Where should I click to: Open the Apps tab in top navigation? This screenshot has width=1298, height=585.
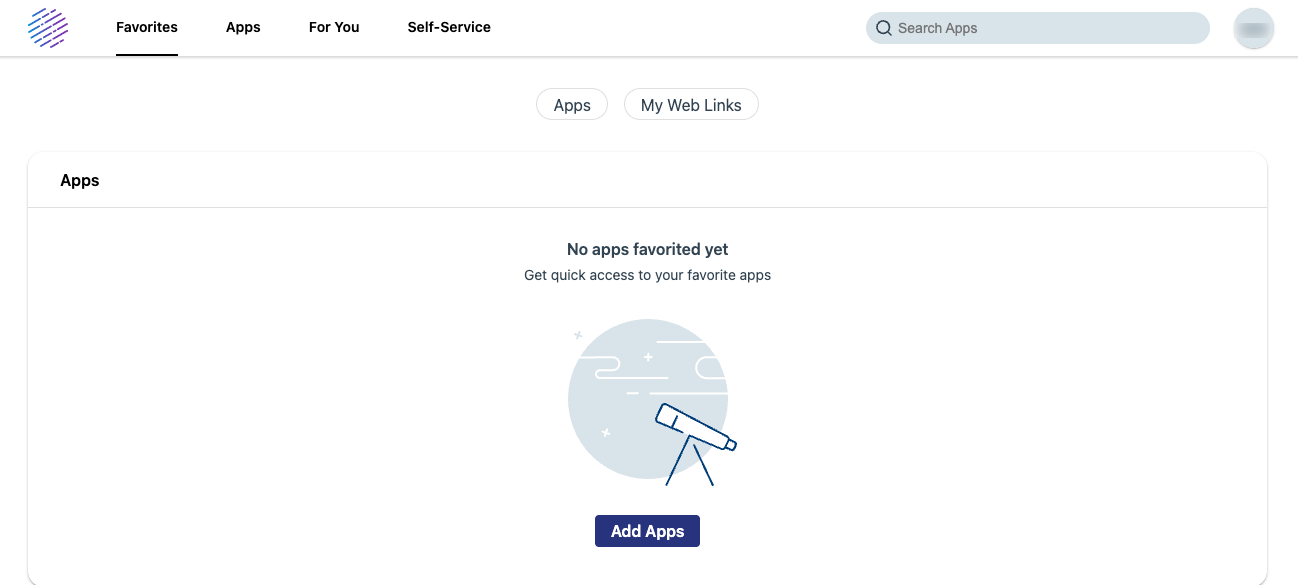pyautogui.click(x=243, y=28)
